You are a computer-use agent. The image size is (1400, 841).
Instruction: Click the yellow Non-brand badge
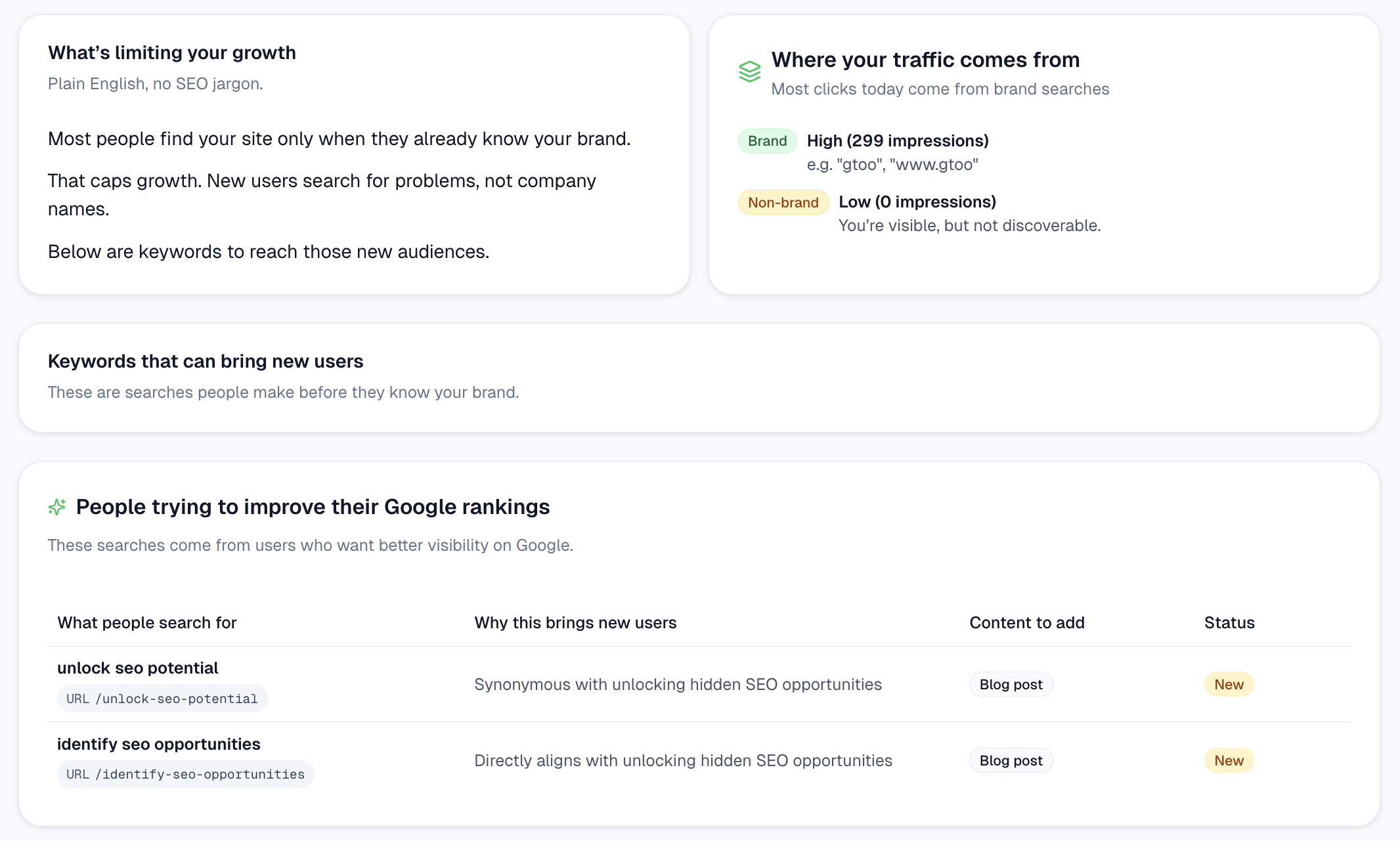point(783,203)
